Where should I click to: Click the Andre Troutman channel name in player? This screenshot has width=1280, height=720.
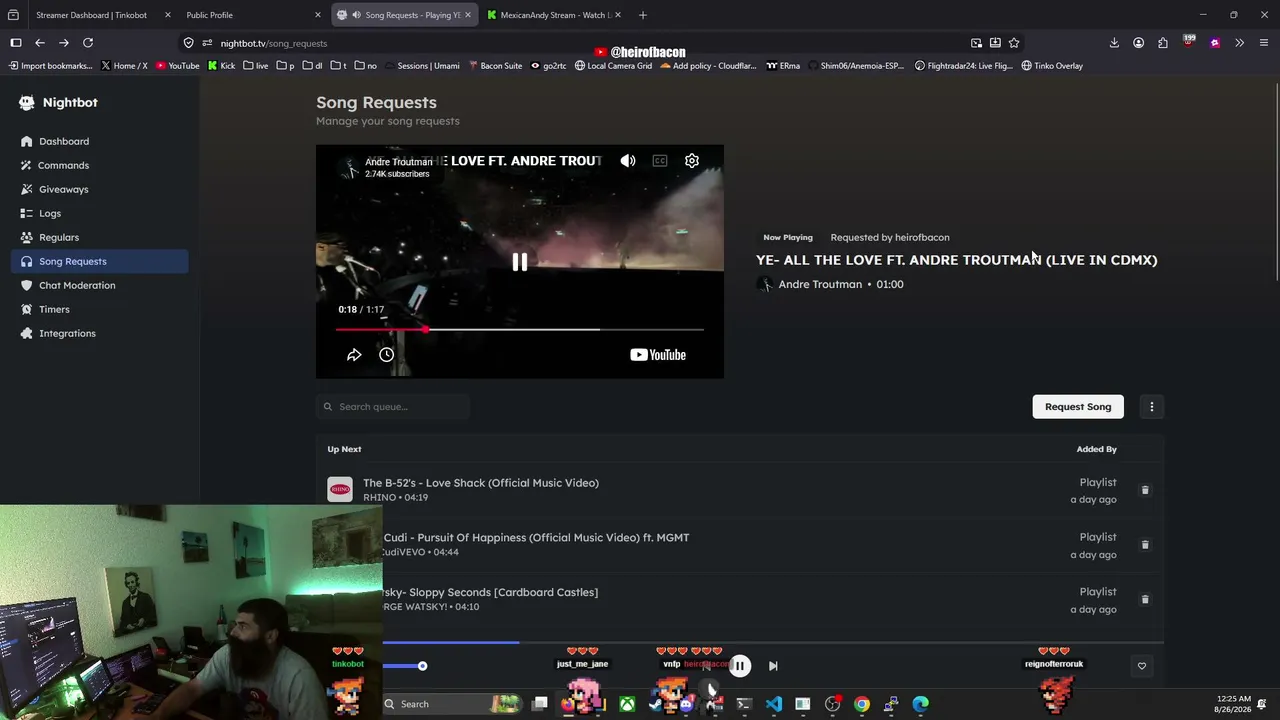[x=398, y=162]
